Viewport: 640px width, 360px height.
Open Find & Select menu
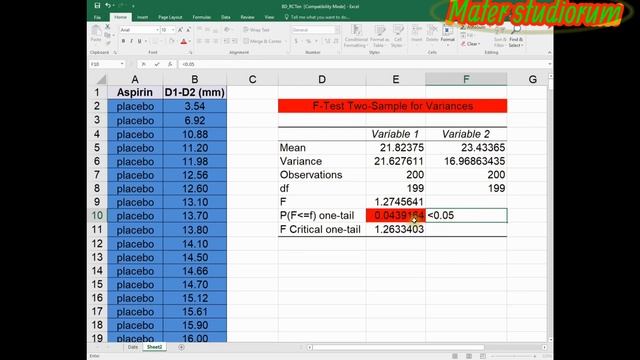point(516,36)
